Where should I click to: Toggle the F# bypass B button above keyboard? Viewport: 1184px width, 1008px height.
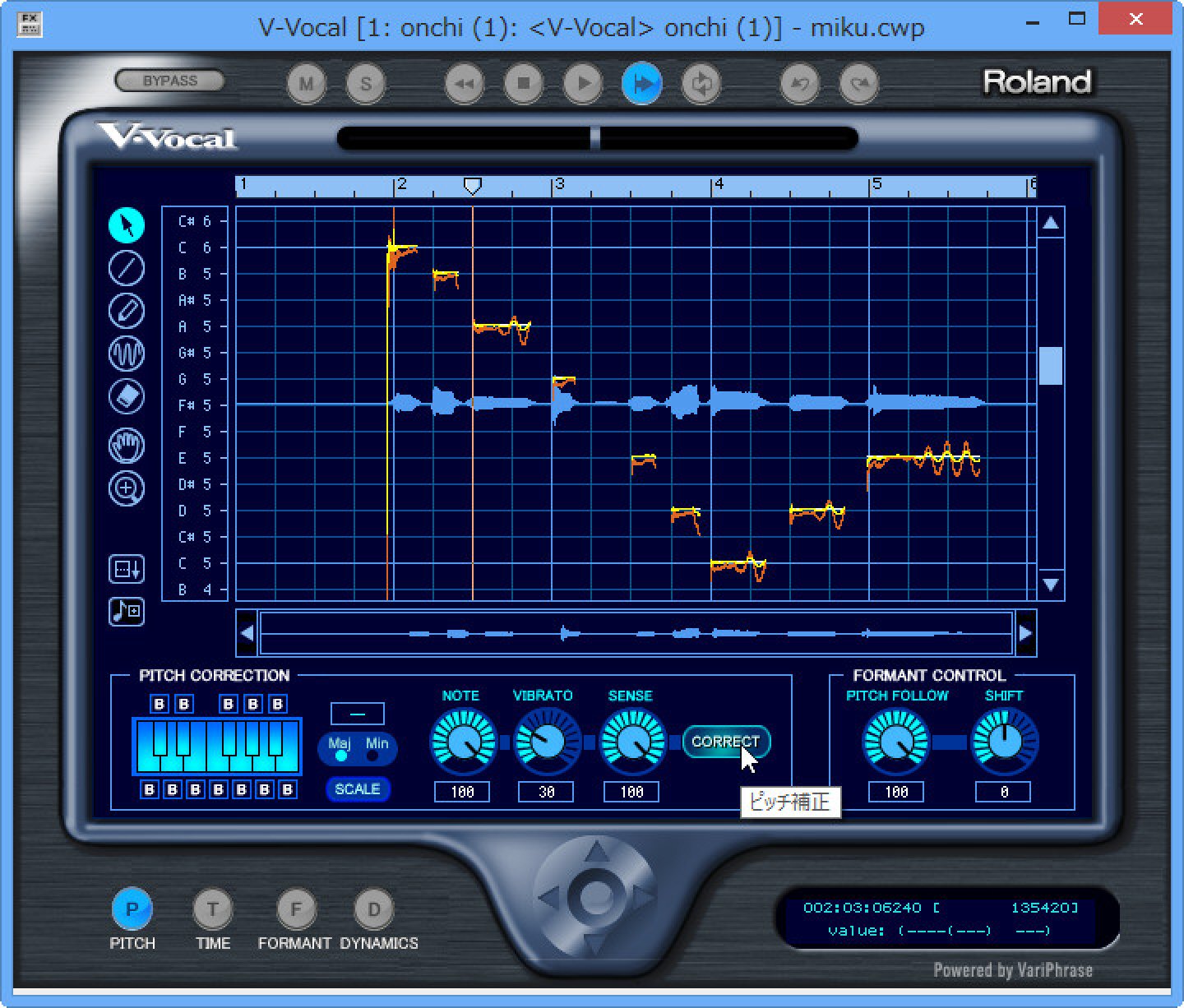pyautogui.click(x=229, y=705)
